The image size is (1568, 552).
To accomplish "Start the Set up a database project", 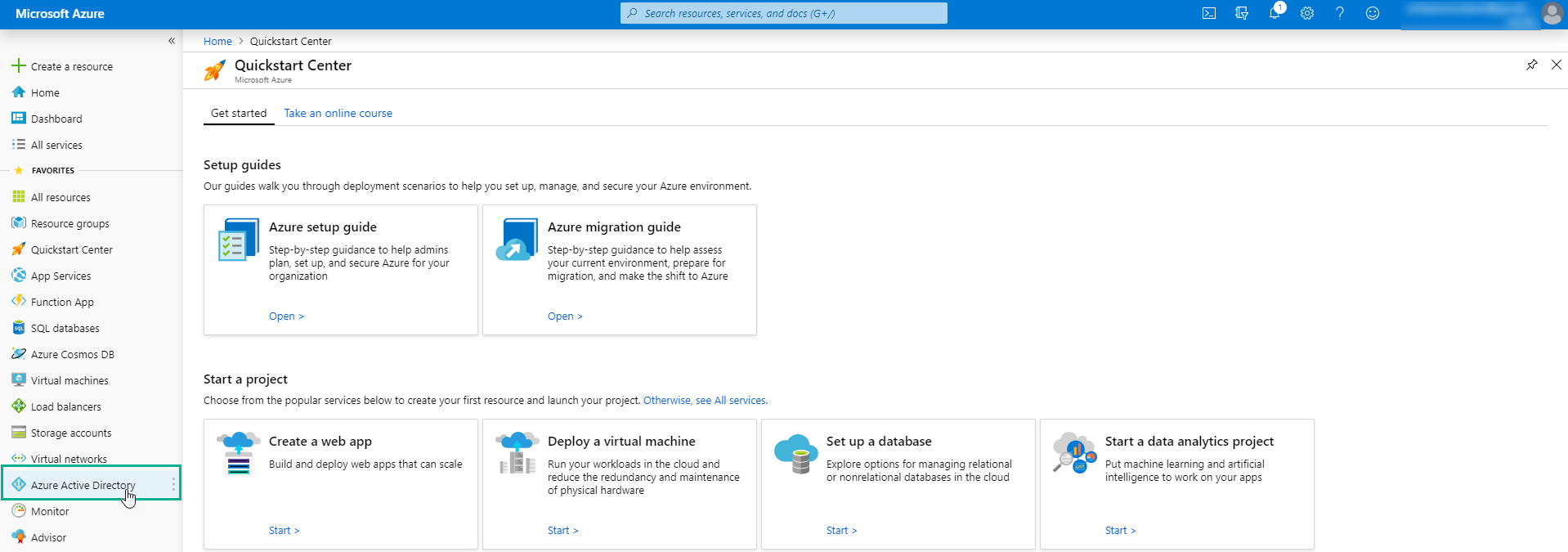I will pos(842,530).
